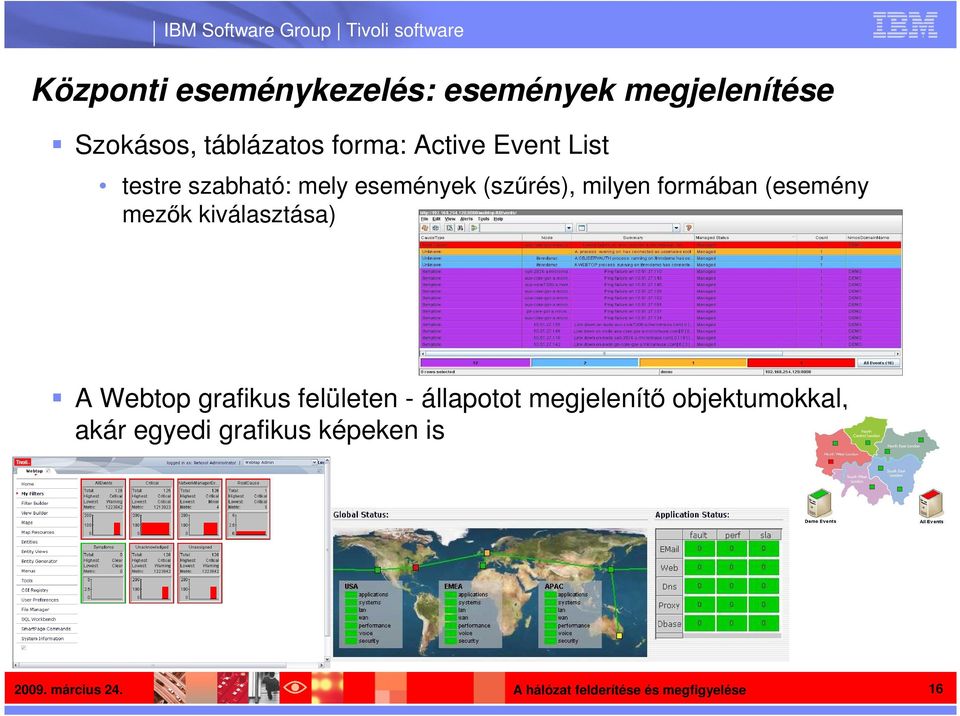960x716 pixels.
Task: Click first toolbar icon in Event List
Action: (x=424, y=228)
